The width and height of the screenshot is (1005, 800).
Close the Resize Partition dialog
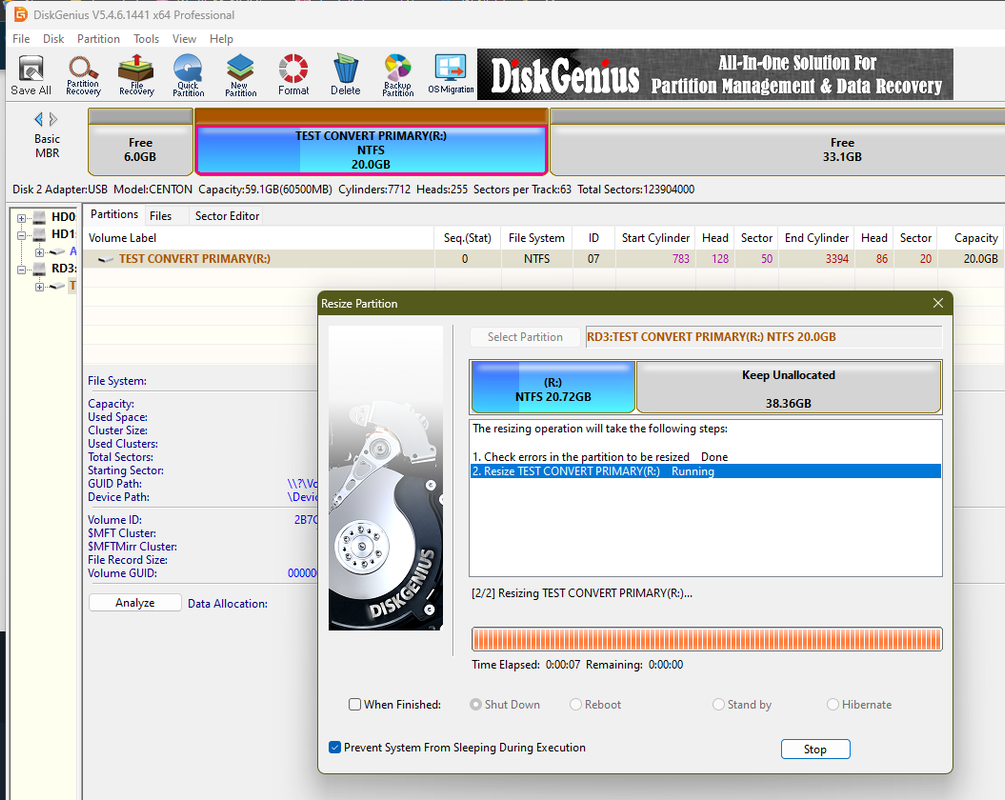[x=938, y=303]
